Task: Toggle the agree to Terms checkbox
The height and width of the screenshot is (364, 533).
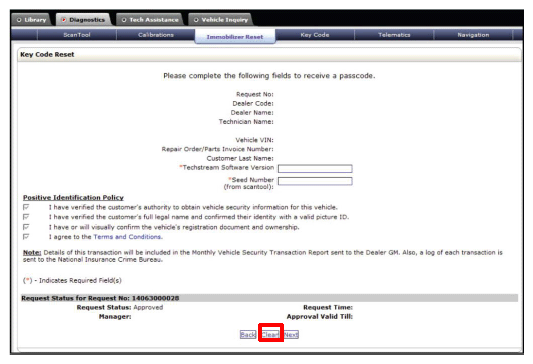Action: (x=26, y=237)
